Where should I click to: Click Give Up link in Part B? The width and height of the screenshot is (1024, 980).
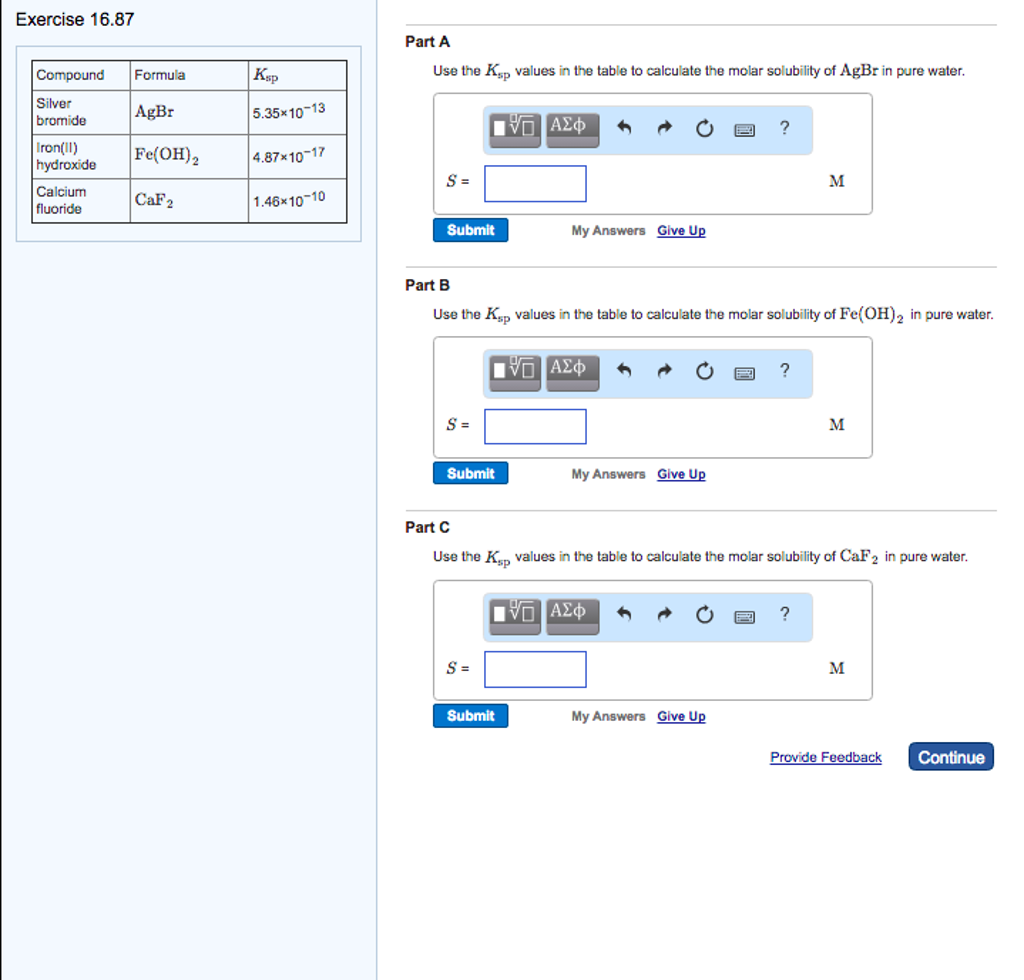pos(681,474)
